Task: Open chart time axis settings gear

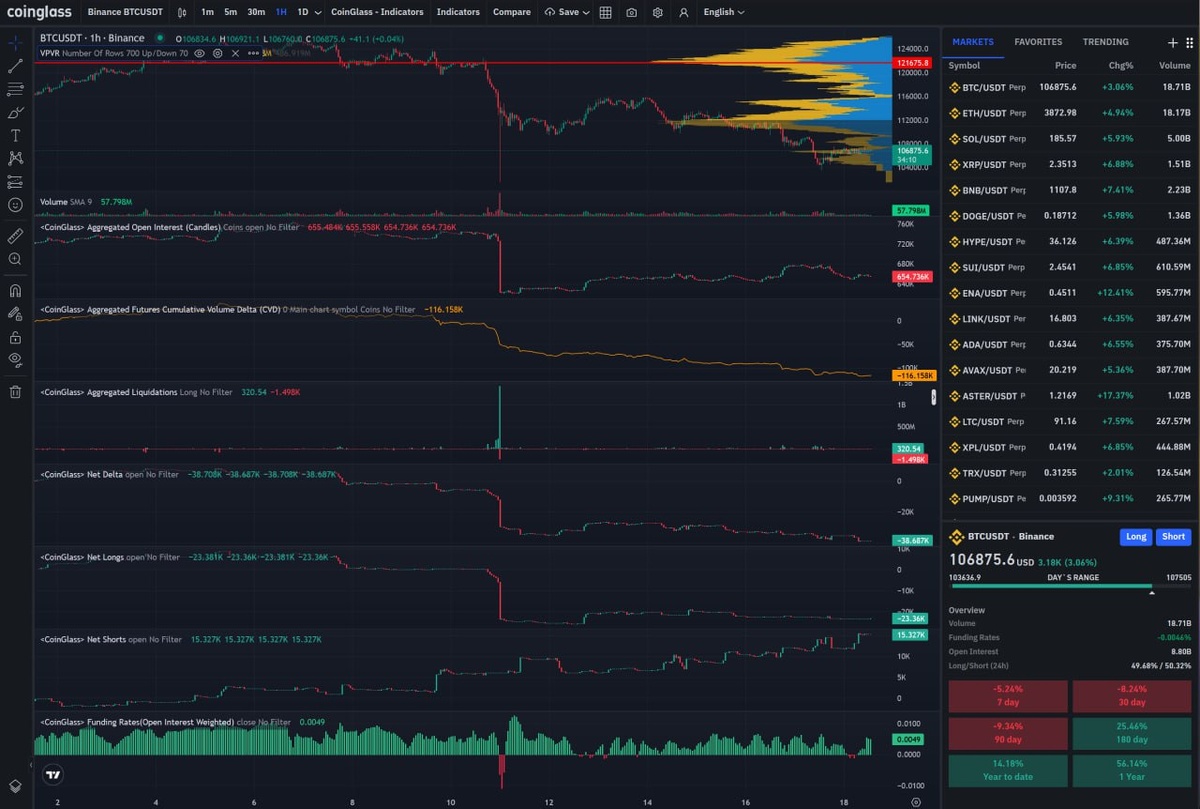Action: pos(916,801)
